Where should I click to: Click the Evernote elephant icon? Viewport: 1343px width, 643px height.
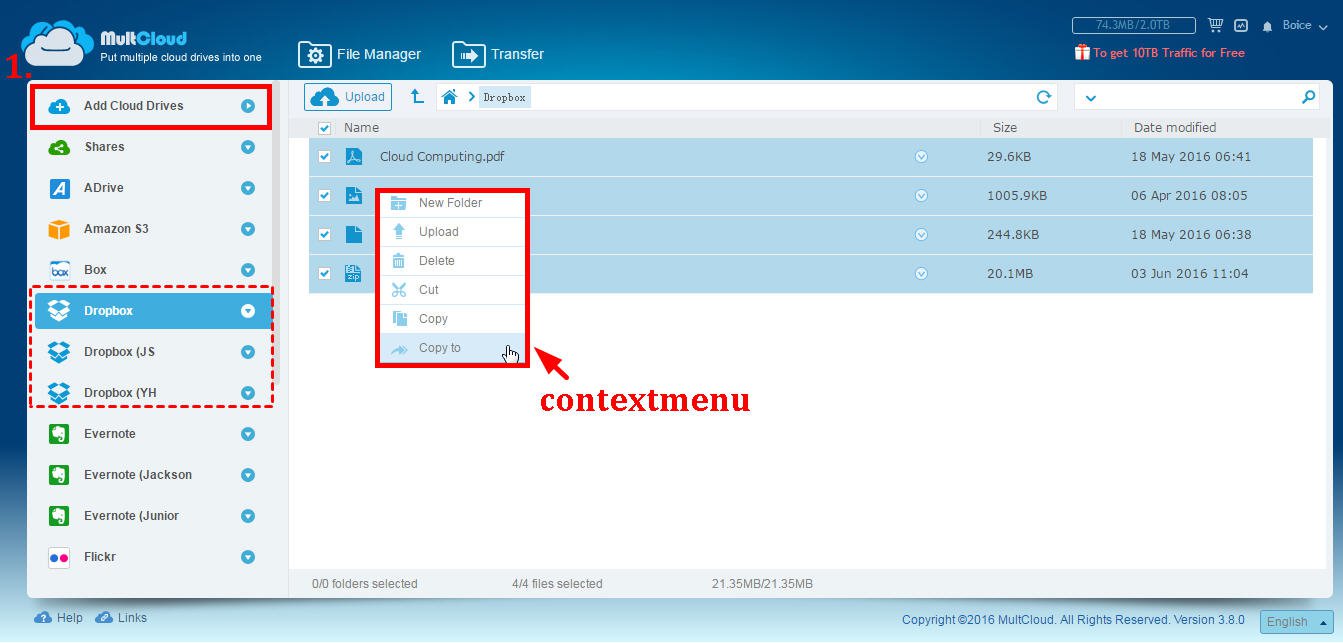pos(59,434)
